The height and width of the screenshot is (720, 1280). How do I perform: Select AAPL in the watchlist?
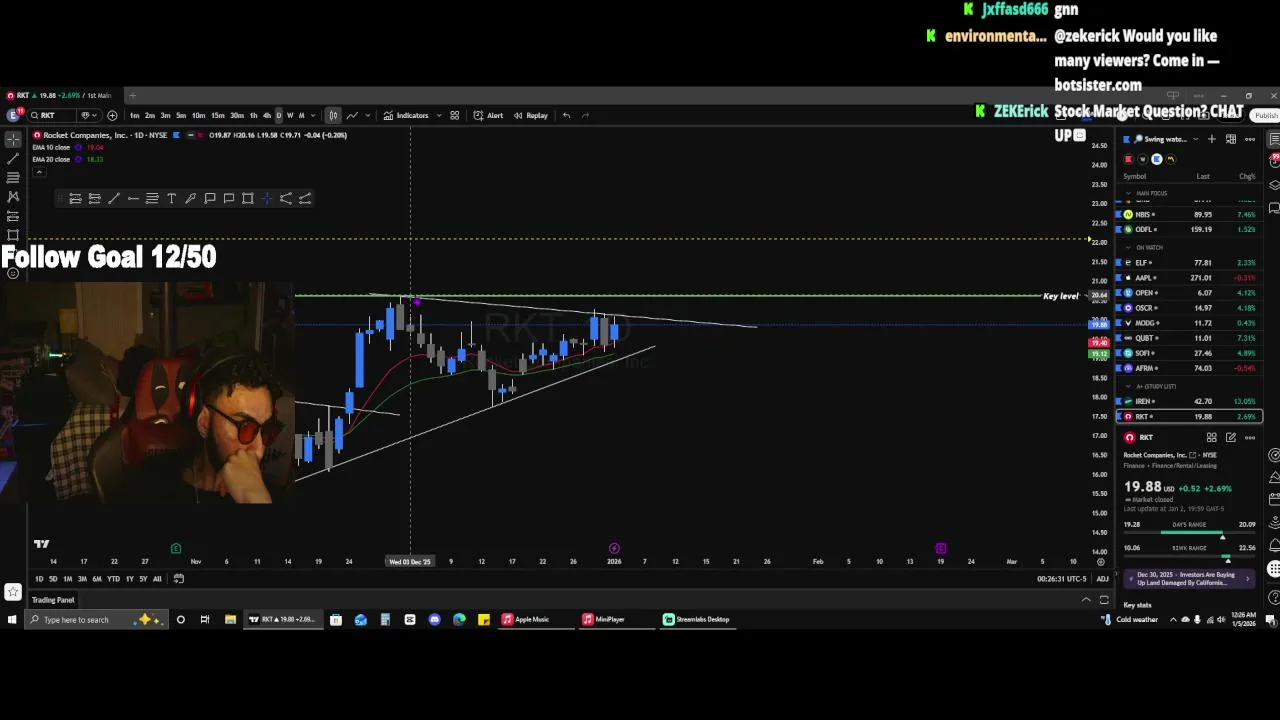click(1190, 278)
